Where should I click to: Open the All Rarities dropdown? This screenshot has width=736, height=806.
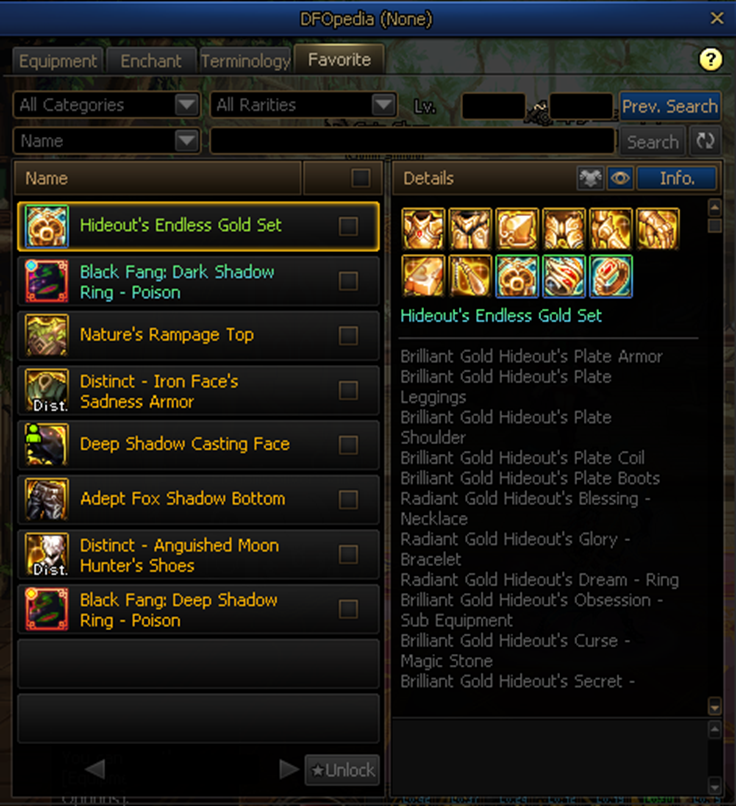(303, 105)
